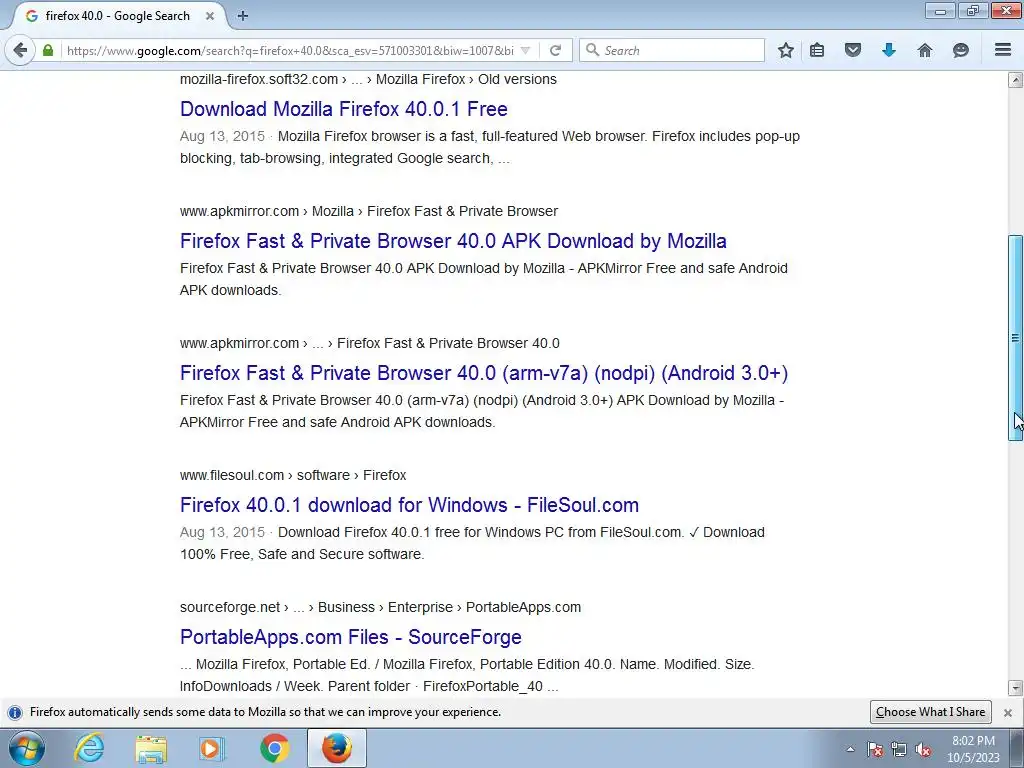Image resolution: width=1024 pixels, height=768 pixels.
Task: Open 'Download Mozilla Firefox 40.0.1 Free' result
Action: 344,109
